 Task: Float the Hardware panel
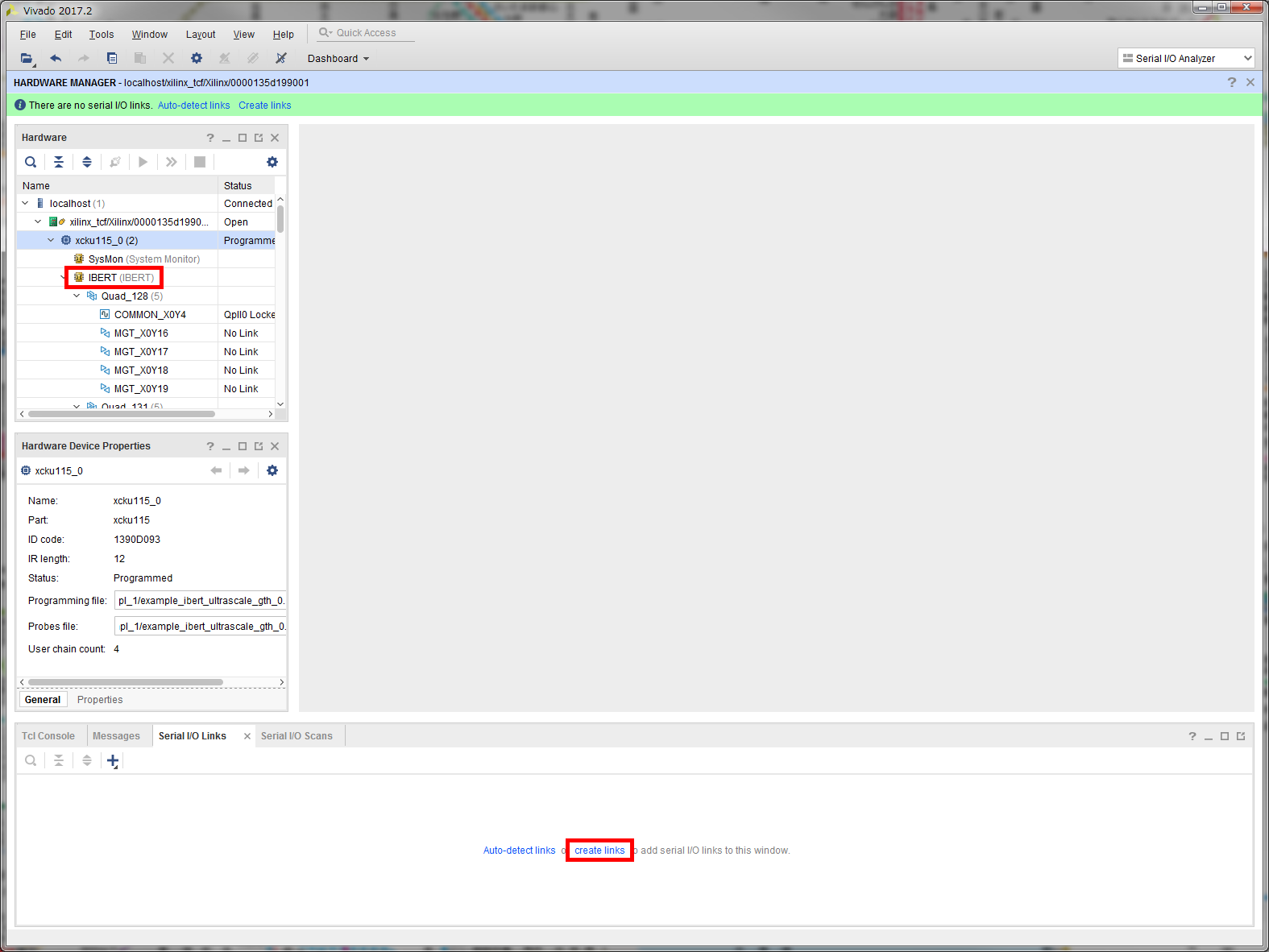click(259, 138)
